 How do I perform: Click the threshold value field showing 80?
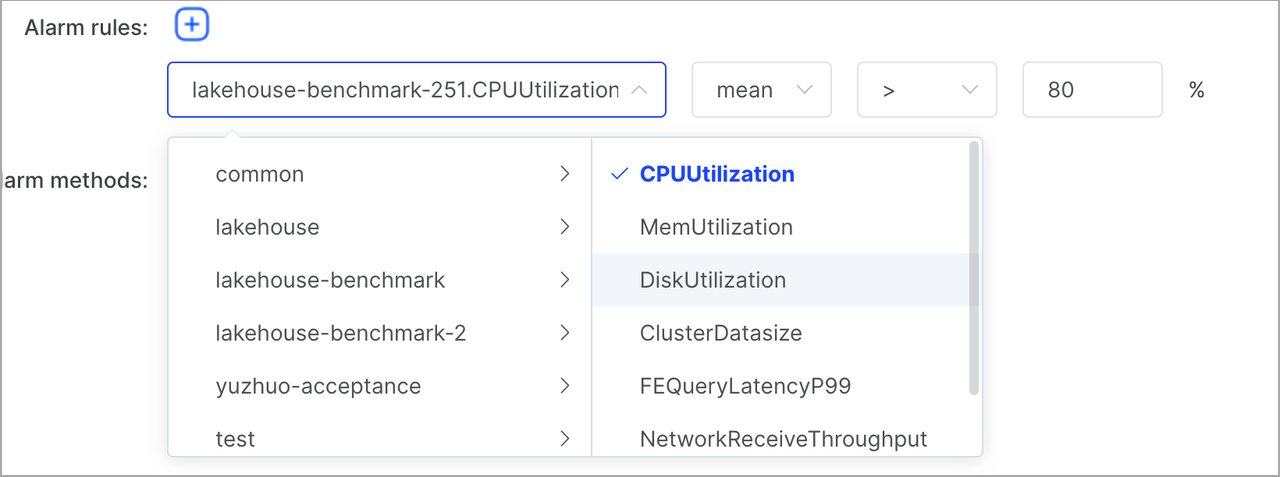pos(1091,90)
